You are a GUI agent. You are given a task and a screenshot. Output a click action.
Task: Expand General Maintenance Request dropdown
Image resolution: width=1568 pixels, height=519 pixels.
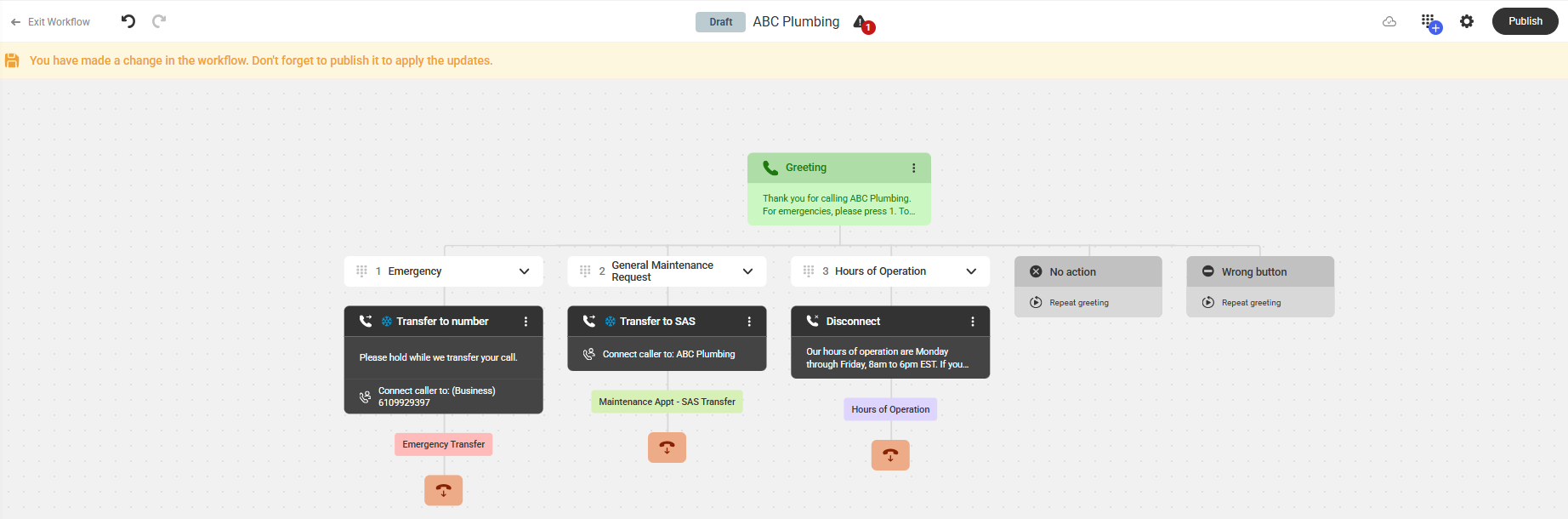click(x=748, y=271)
